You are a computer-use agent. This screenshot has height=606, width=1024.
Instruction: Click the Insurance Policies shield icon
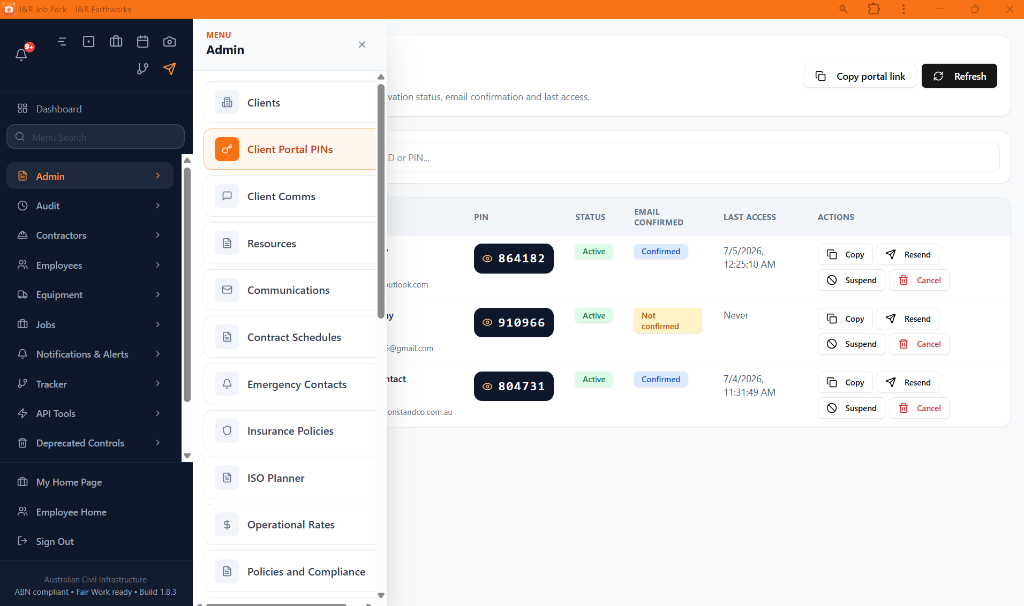coord(227,431)
